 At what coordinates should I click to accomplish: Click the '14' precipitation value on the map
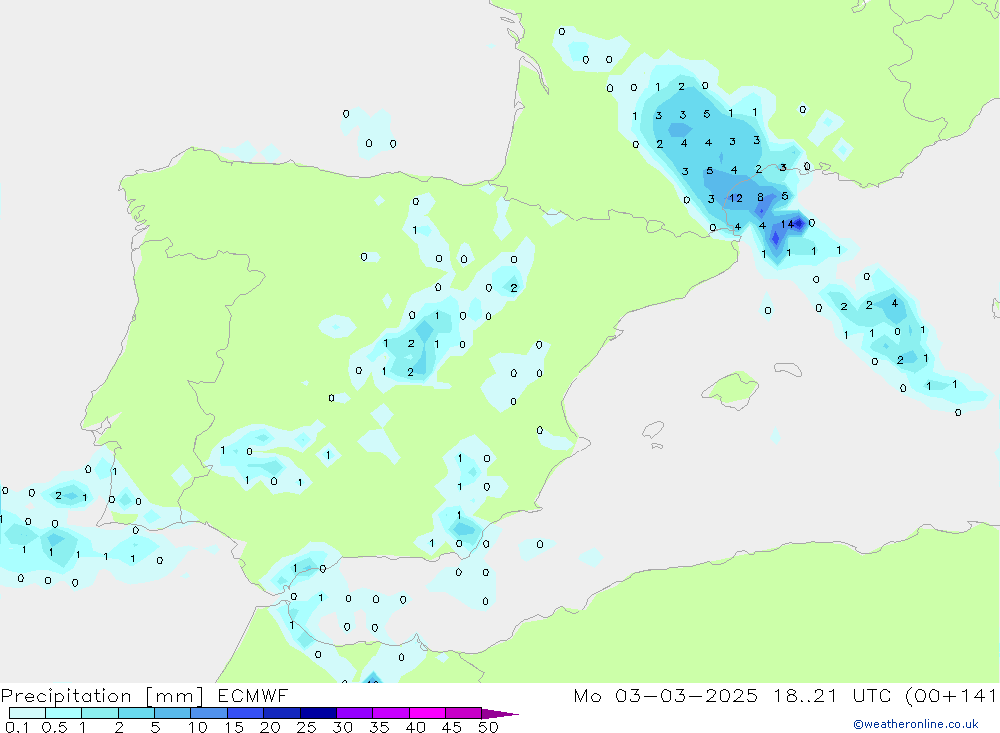[x=787, y=224]
